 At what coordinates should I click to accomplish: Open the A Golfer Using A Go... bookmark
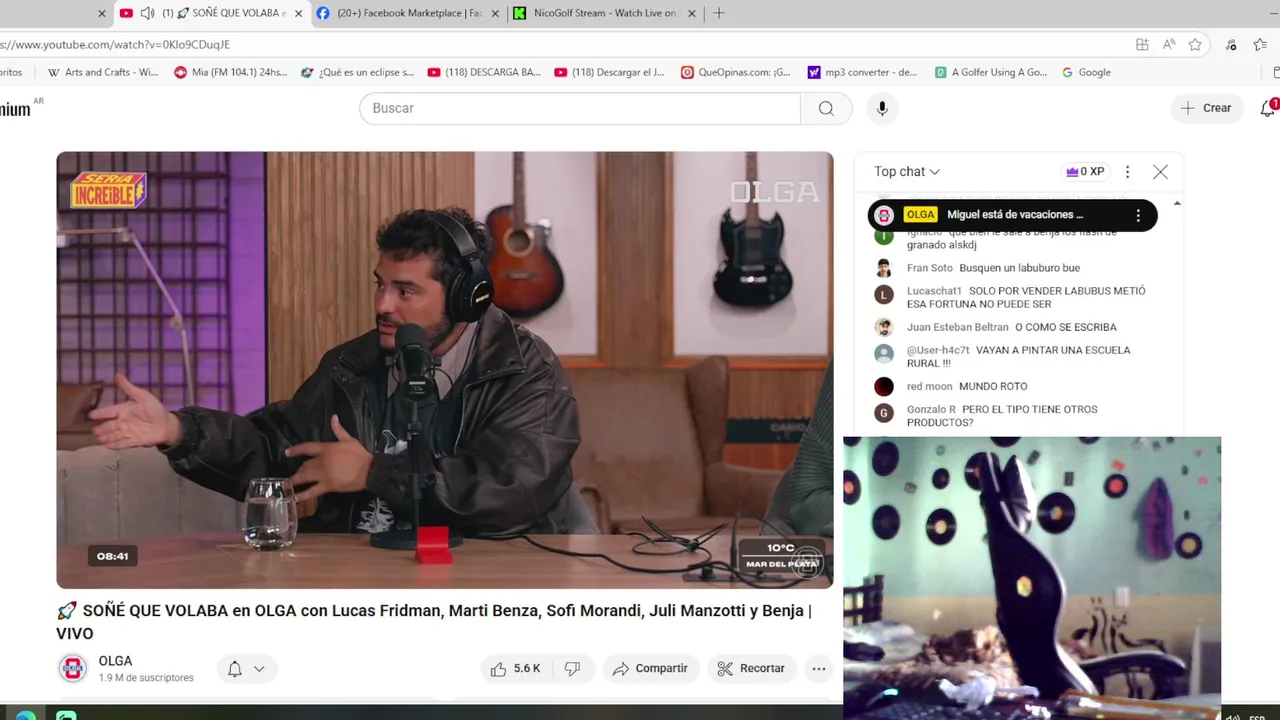click(991, 72)
